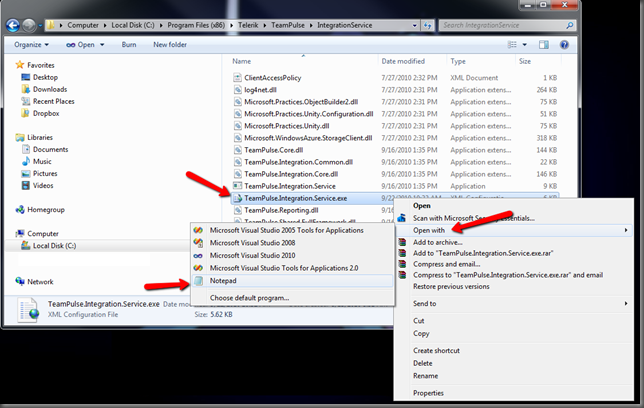The width and height of the screenshot is (644, 408).
Task: Click the WinRAR icon beside Add to archive
Action: coord(402,242)
